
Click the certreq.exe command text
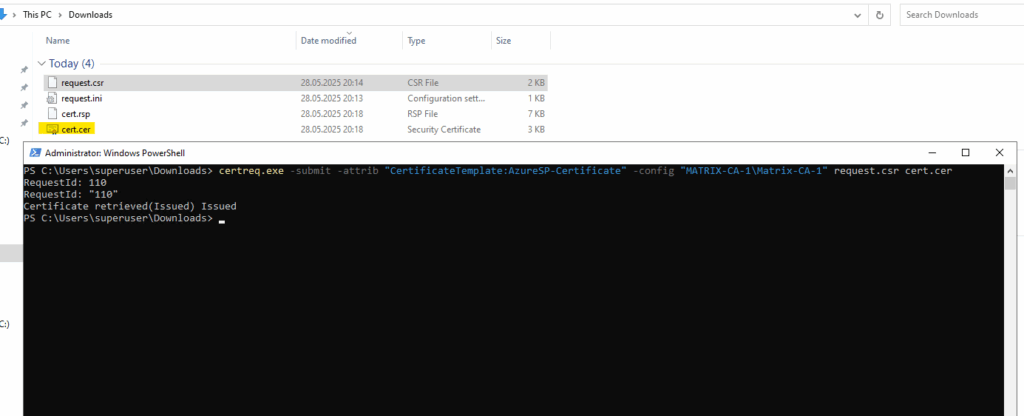coord(251,171)
